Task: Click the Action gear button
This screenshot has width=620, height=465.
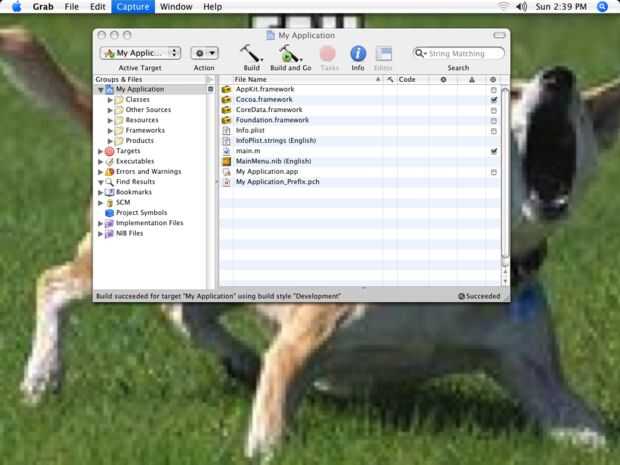Action: (x=204, y=53)
